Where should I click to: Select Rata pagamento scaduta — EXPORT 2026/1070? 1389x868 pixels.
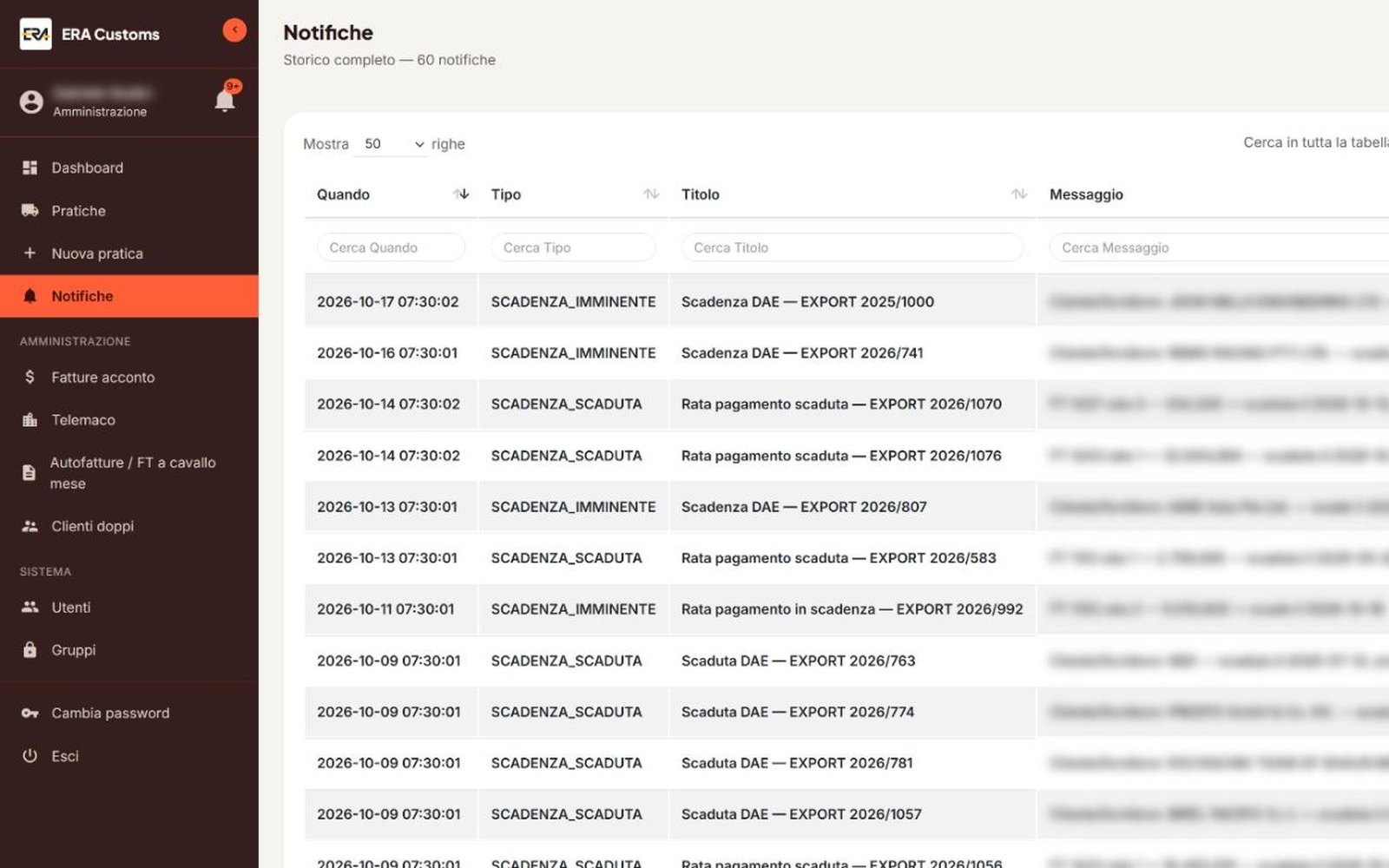846,404
